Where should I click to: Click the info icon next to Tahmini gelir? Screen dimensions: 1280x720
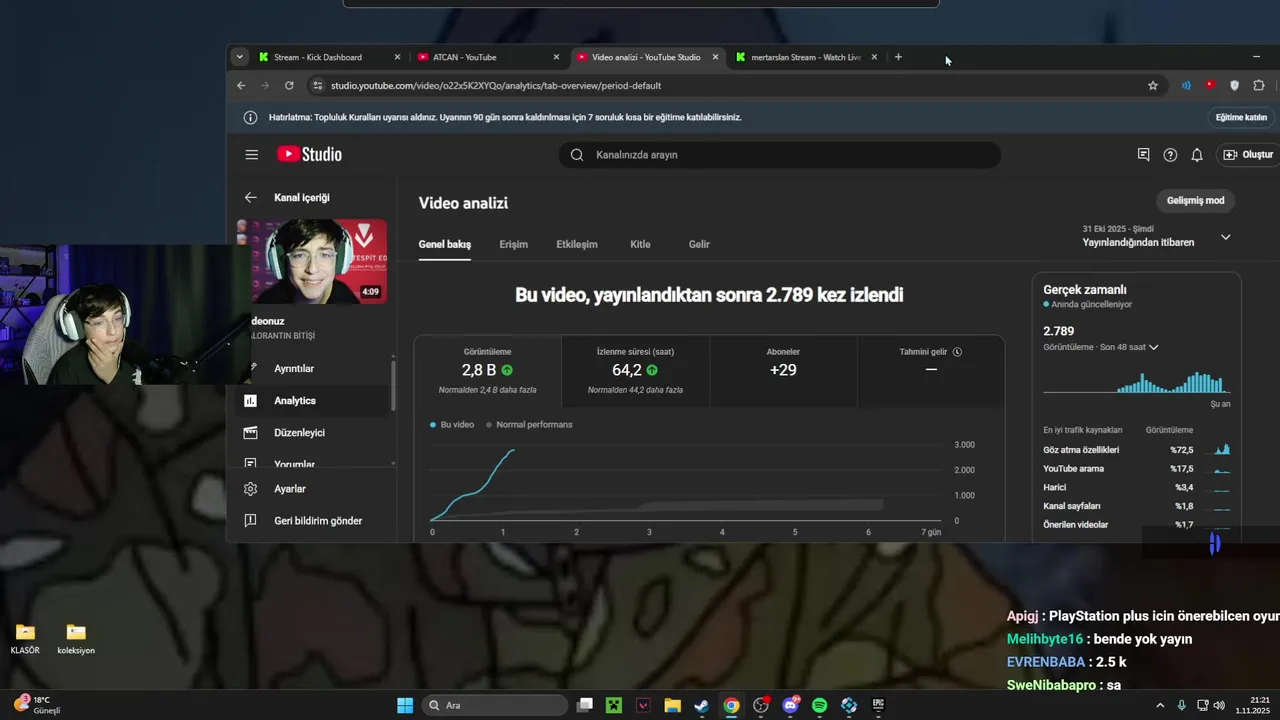tap(957, 352)
